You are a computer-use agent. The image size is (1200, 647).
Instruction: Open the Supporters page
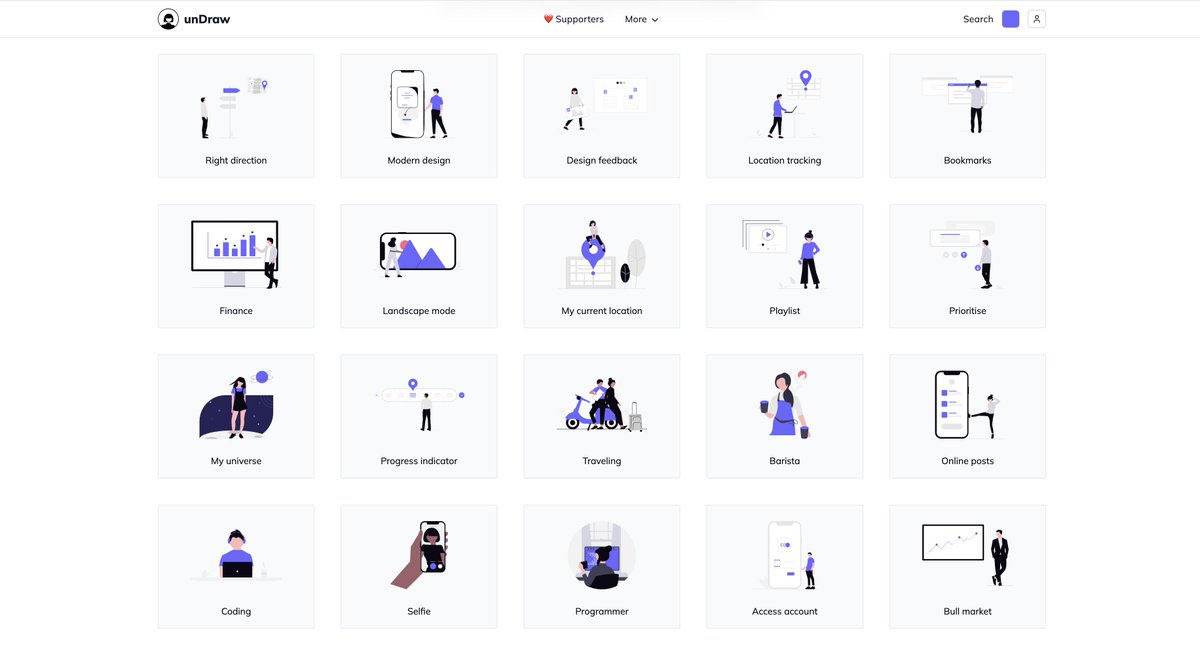click(x=575, y=18)
